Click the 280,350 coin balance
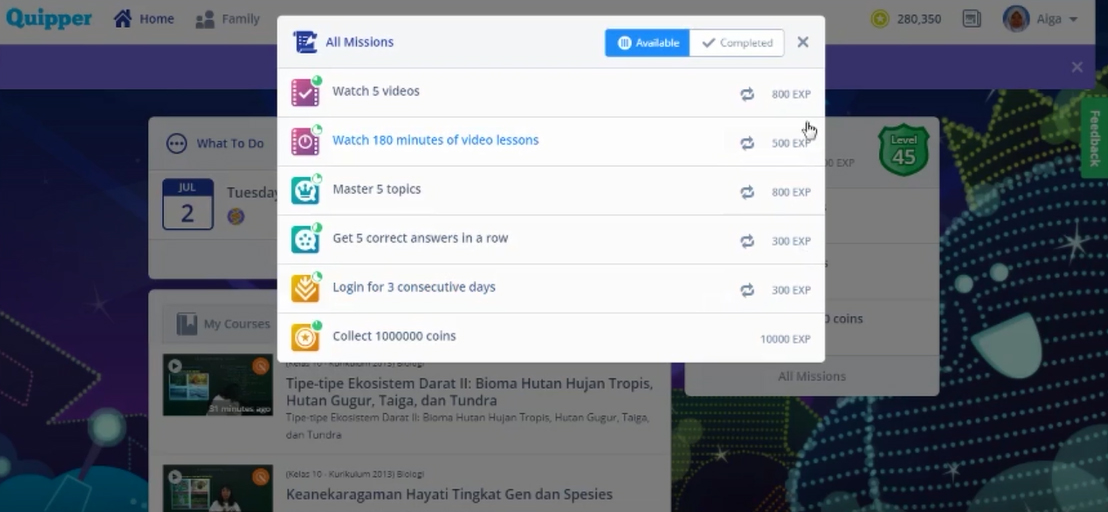1108x512 pixels. coord(919,19)
